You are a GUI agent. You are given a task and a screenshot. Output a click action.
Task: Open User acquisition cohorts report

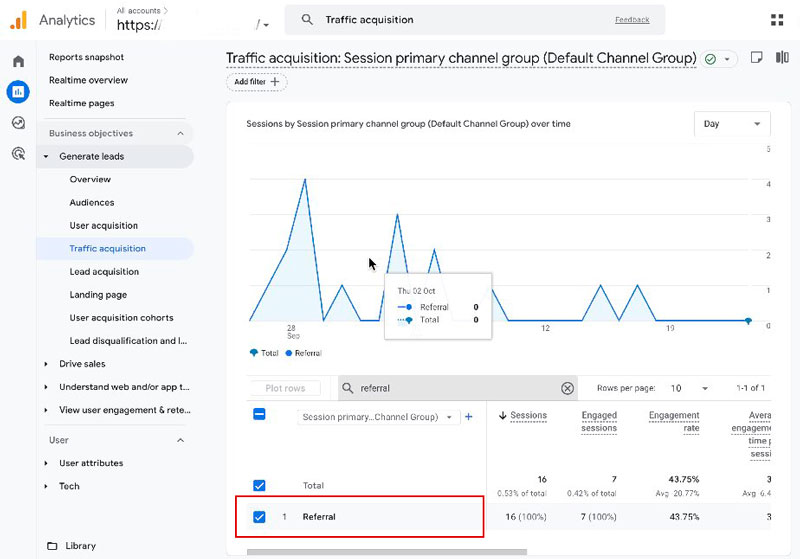click(x=121, y=318)
